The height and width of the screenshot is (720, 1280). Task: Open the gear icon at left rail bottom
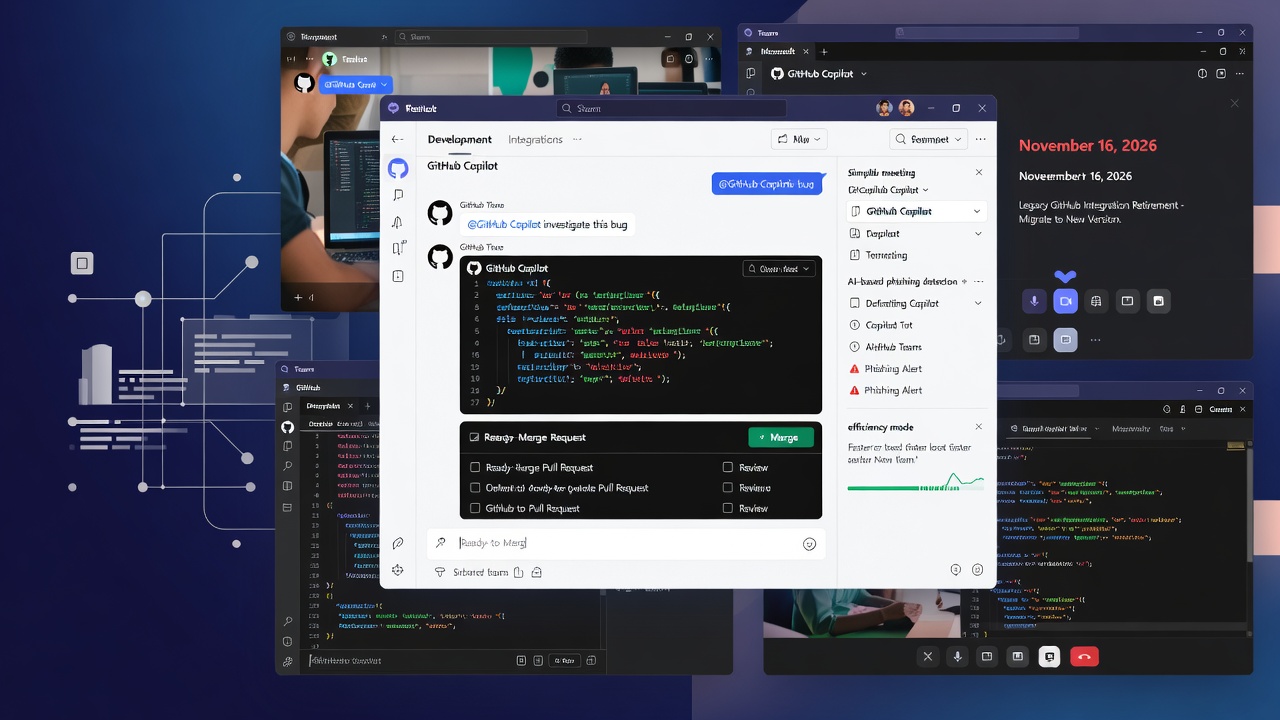pyautogui.click(x=398, y=570)
